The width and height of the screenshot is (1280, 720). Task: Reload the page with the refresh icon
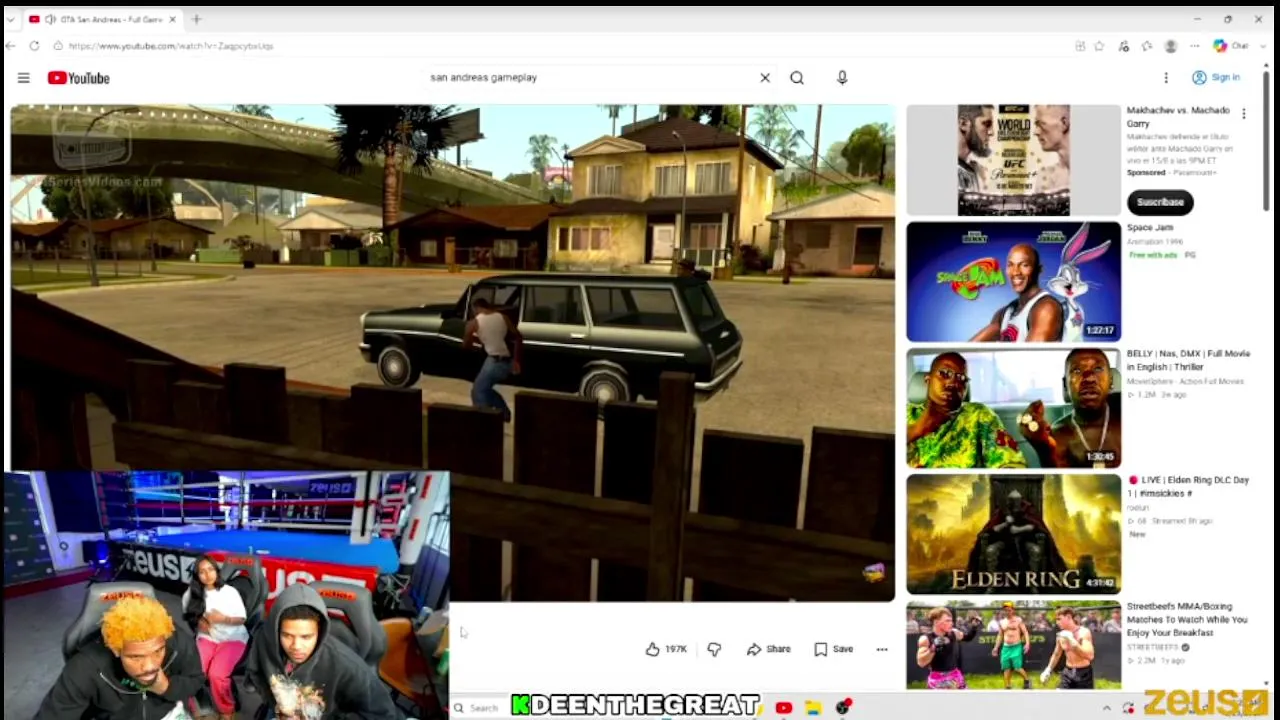pos(34,46)
